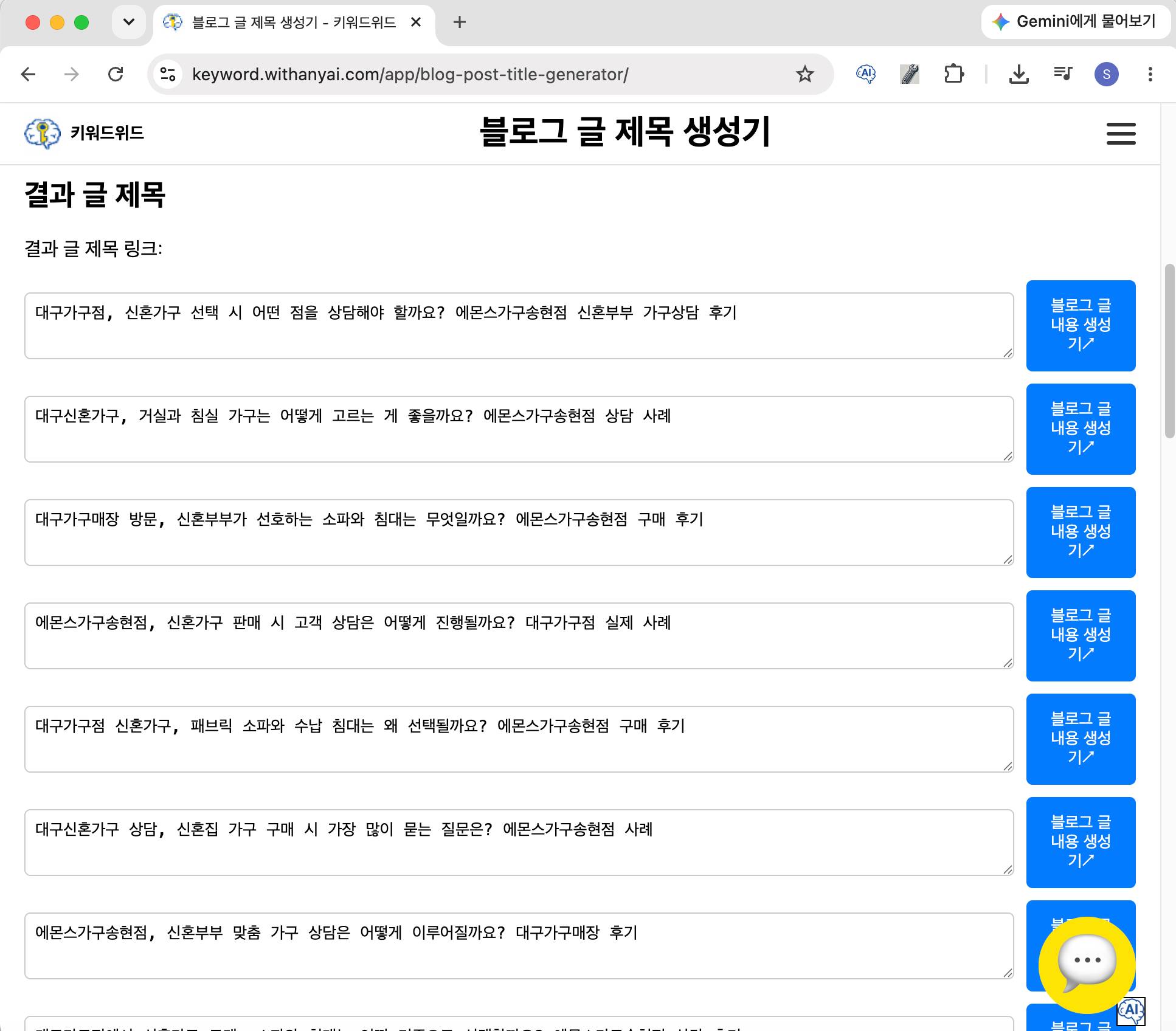Click the title field starting 대구신혼가구 상담
1176x1031 pixels.
click(x=519, y=843)
